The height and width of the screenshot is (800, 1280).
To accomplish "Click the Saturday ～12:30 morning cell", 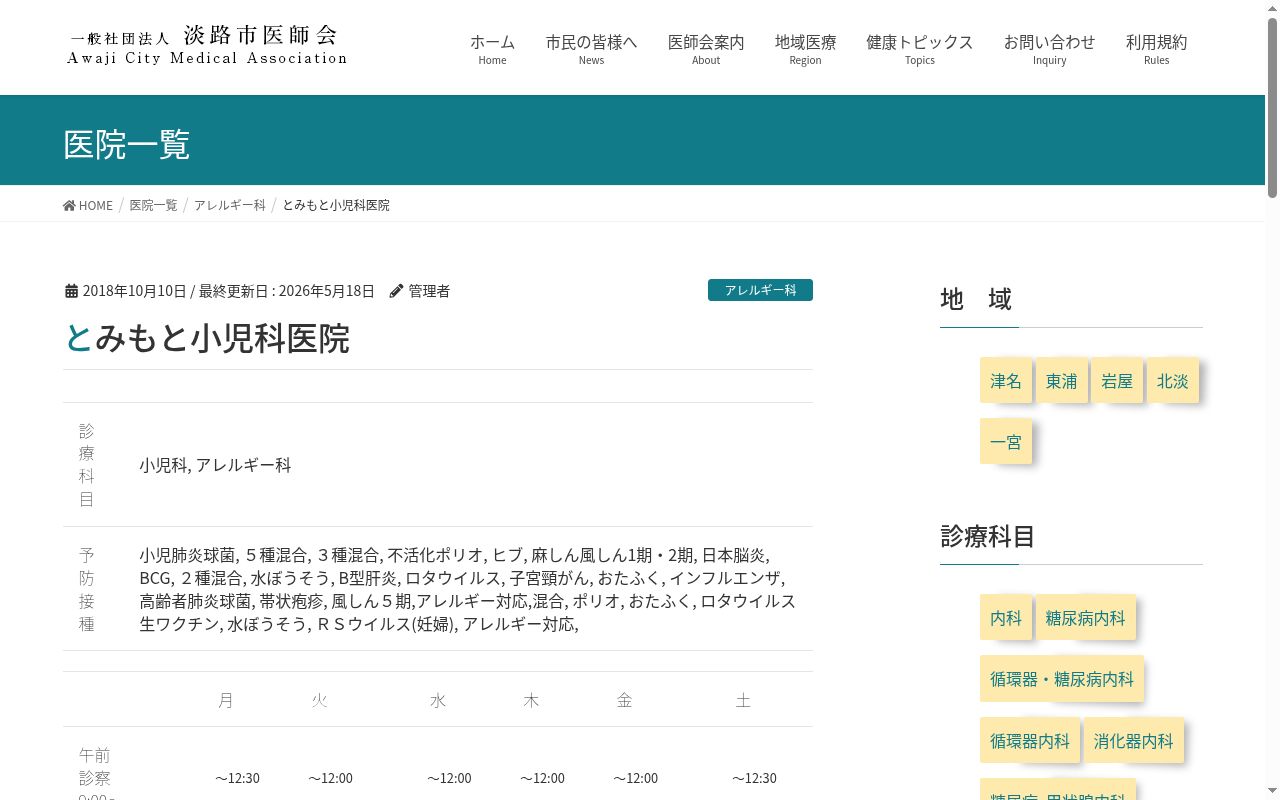I will pyautogui.click(x=754, y=778).
